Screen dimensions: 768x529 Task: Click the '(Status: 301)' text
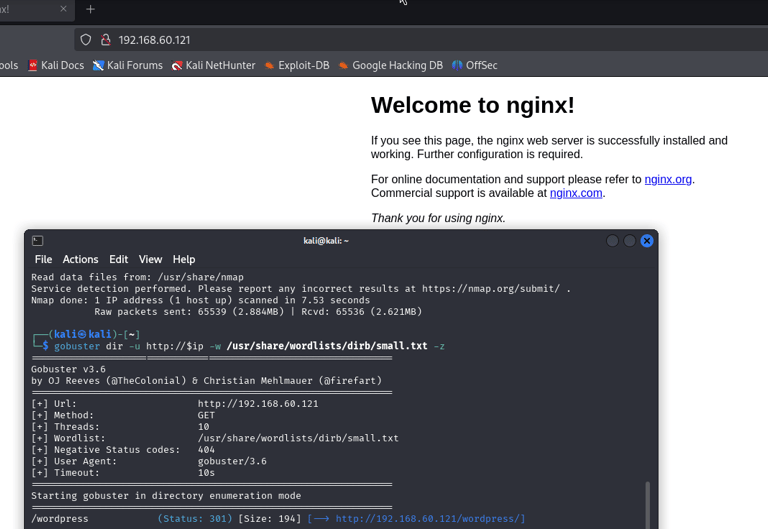point(195,518)
